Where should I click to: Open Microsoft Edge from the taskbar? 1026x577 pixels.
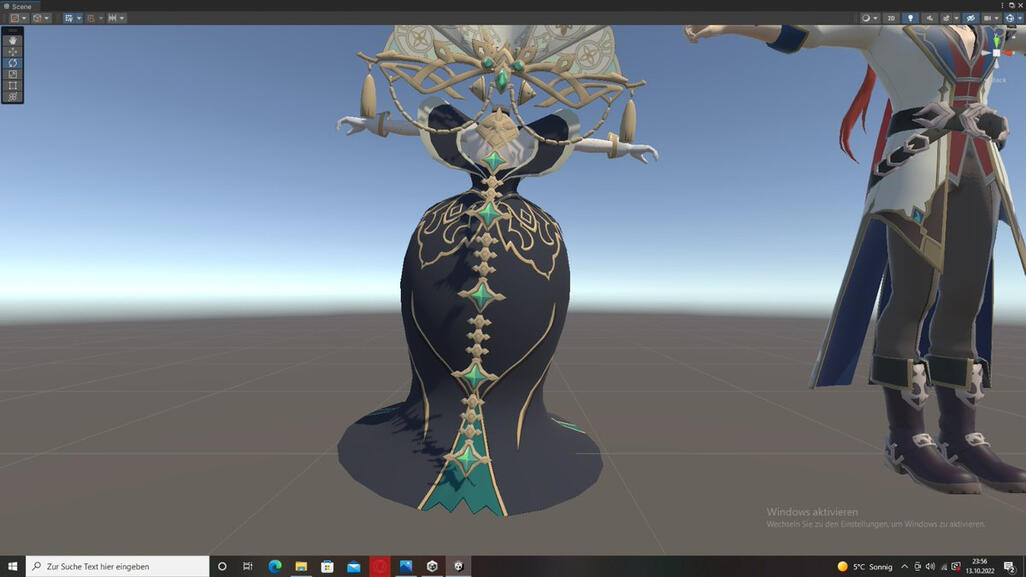(x=274, y=566)
